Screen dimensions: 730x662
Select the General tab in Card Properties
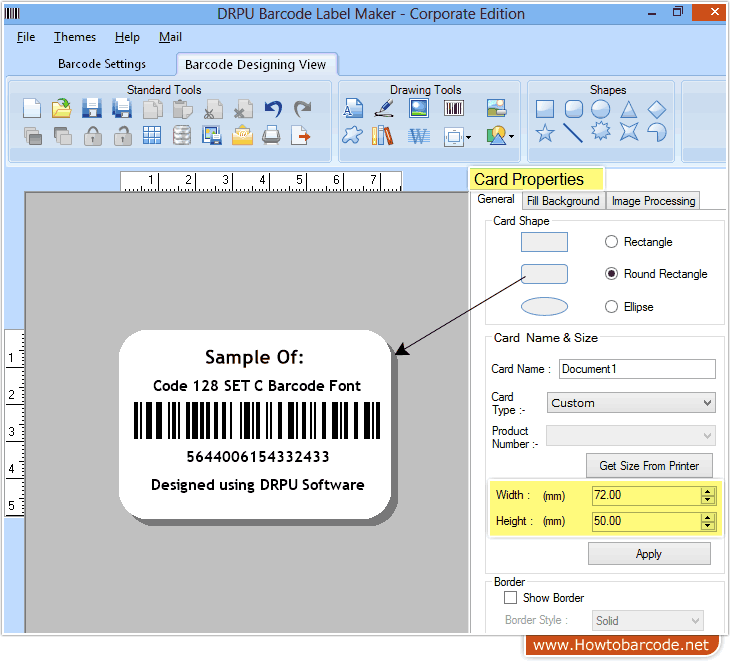495,199
